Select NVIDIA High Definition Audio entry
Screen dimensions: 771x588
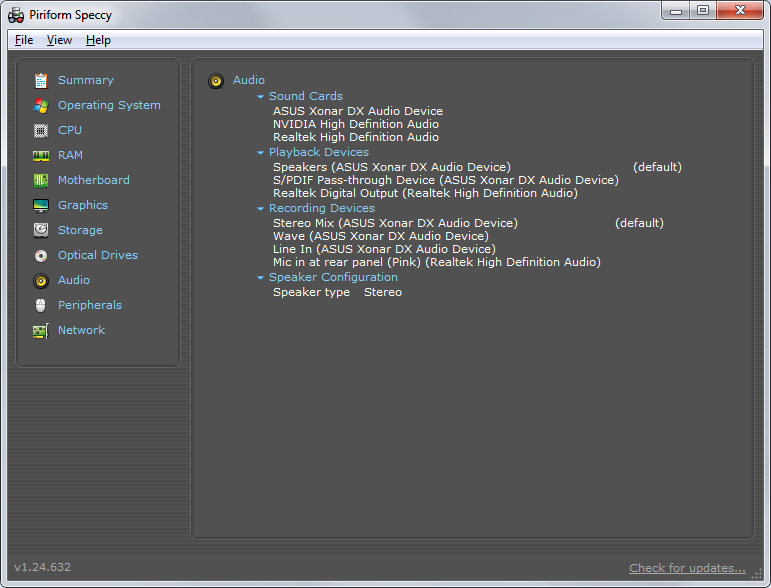(356, 124)
